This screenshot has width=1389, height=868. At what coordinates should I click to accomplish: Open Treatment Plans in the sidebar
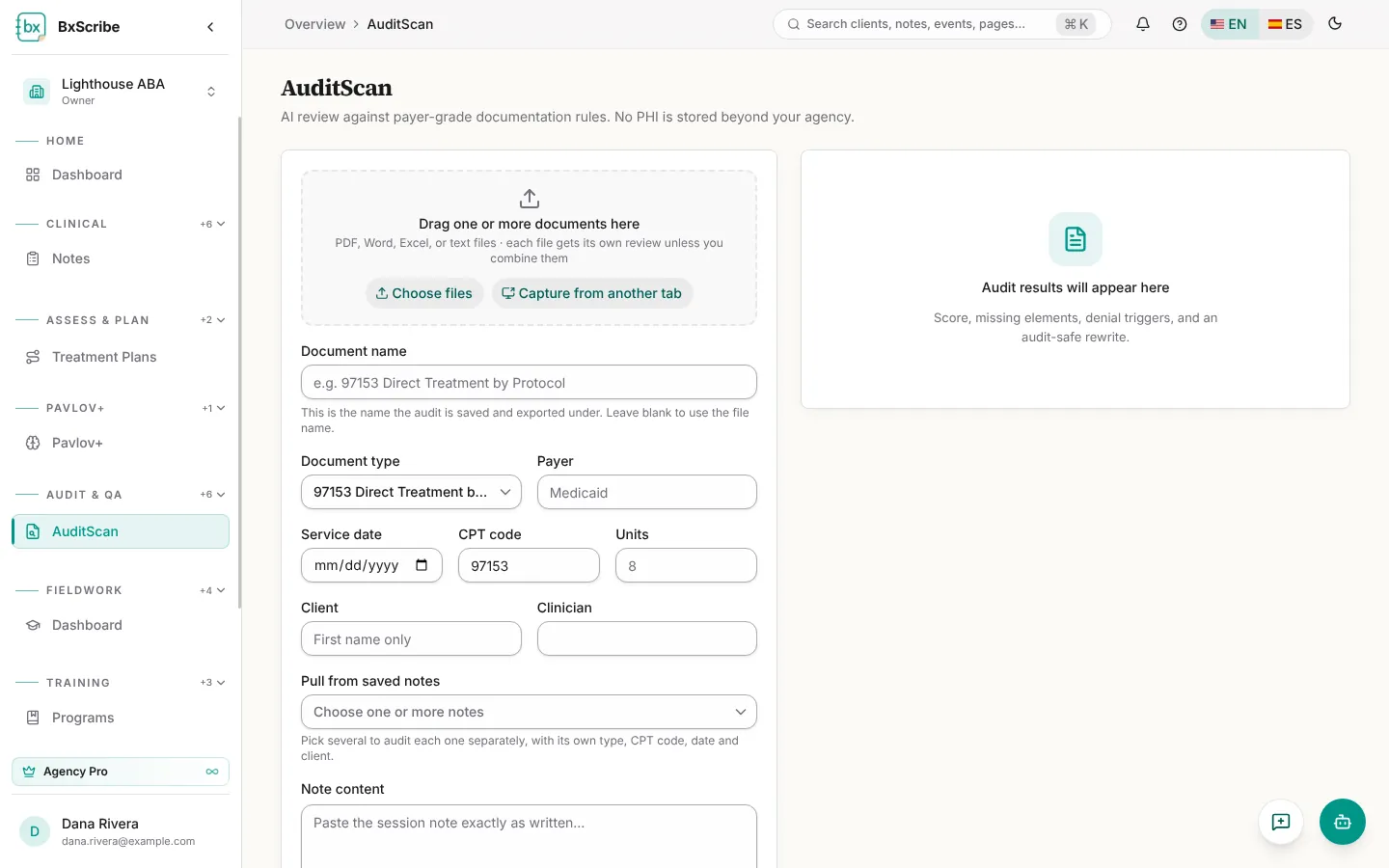pos(121,357)
